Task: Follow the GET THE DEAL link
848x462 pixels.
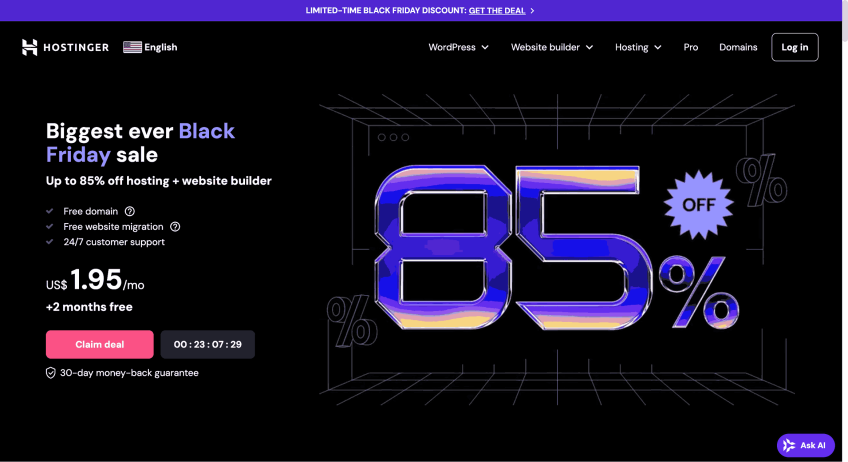Action: click(497, 11)
